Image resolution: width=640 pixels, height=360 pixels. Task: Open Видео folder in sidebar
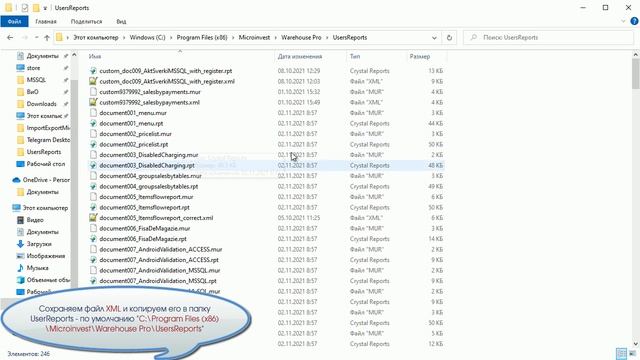[35, 220]
